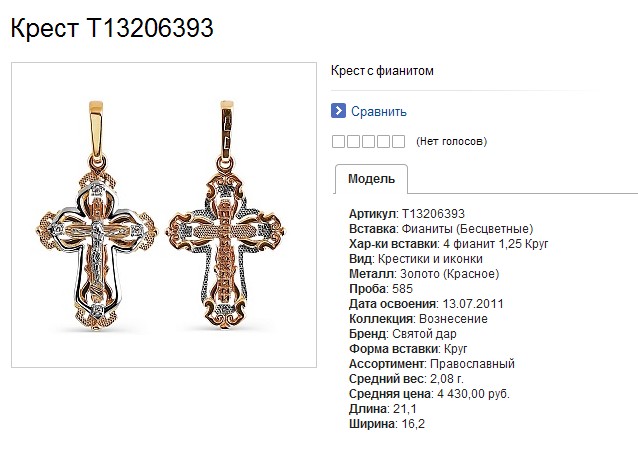638x455 pixels.
Task: Click the Средняя цена 4 430,00 руб. line
Action: pyautogui.click(x=429, y=394)
